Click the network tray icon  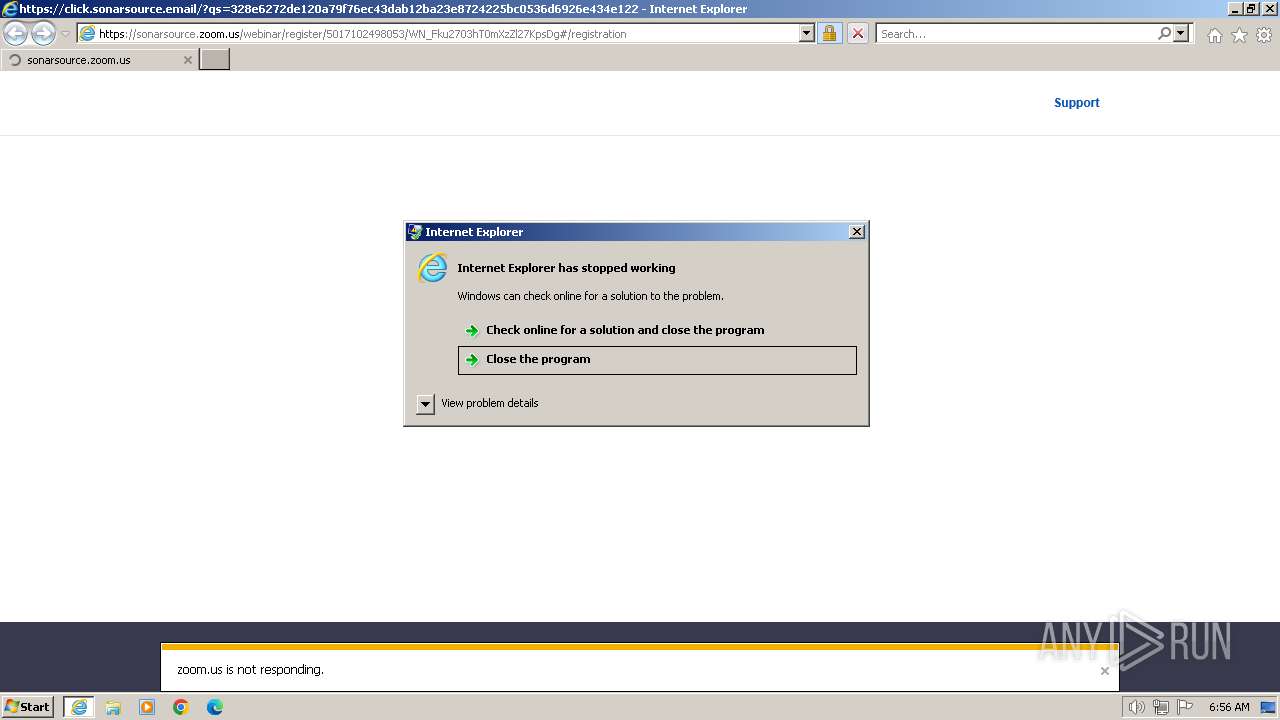pos(1161,707)
